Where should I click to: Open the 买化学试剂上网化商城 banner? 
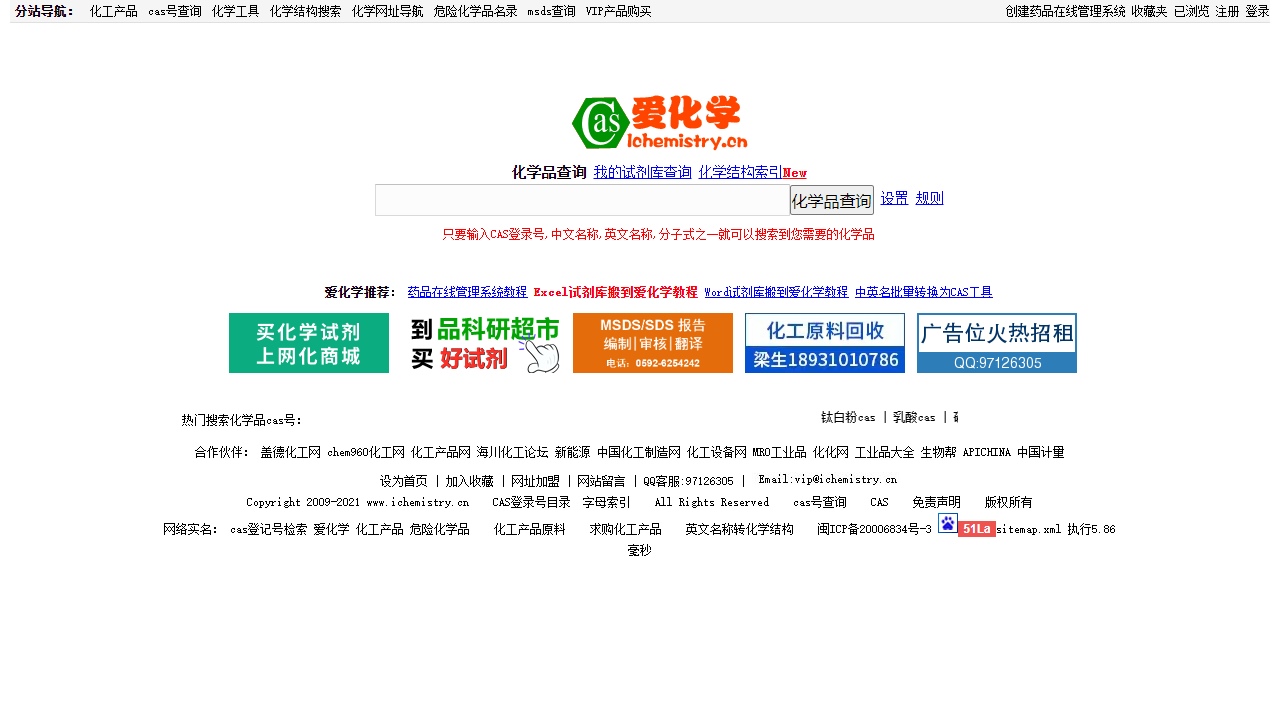pos(309,343)
